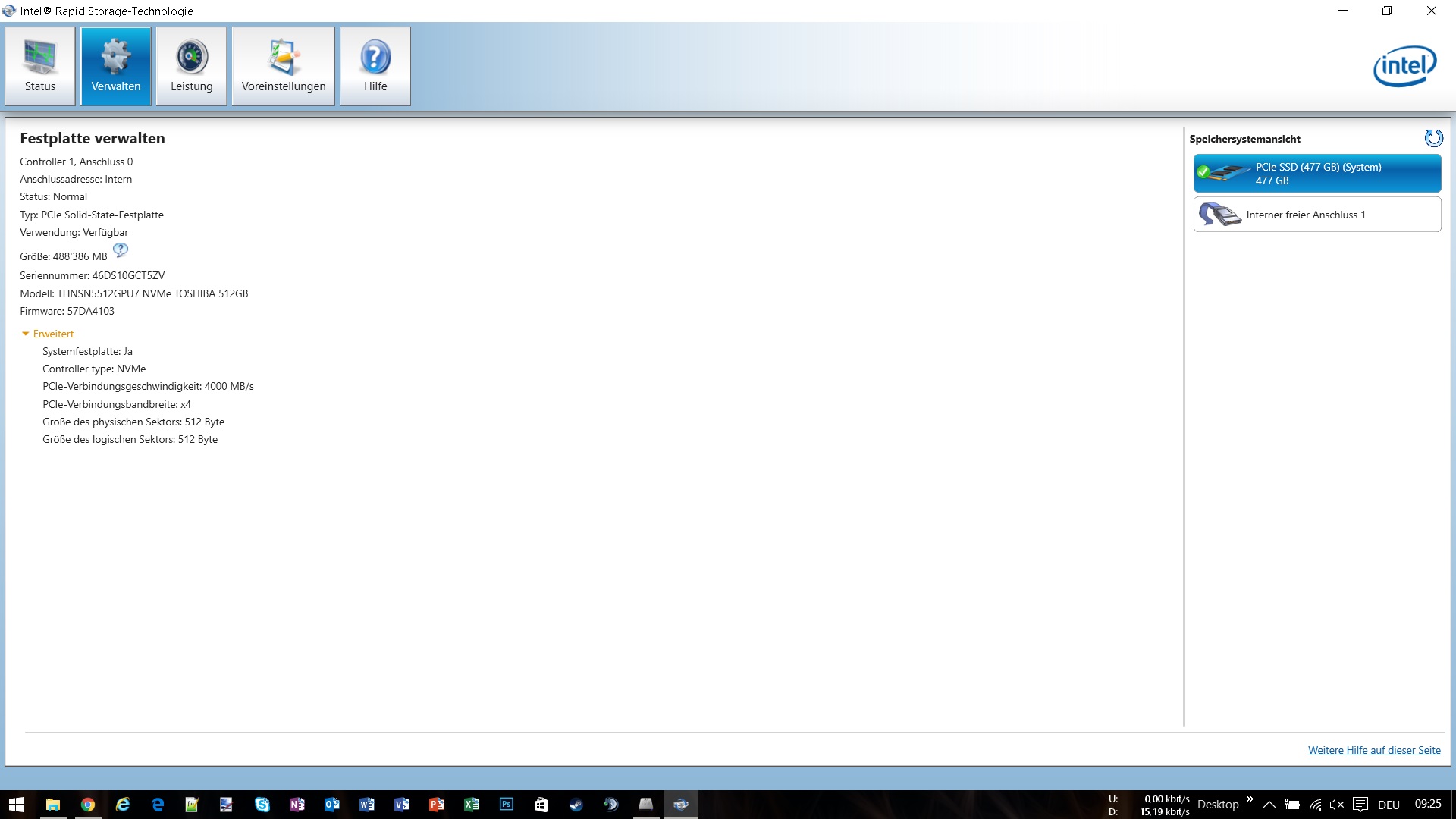
Task: Expand the Desktop toolbar chevron
Action: click(x=1249, y=799)
